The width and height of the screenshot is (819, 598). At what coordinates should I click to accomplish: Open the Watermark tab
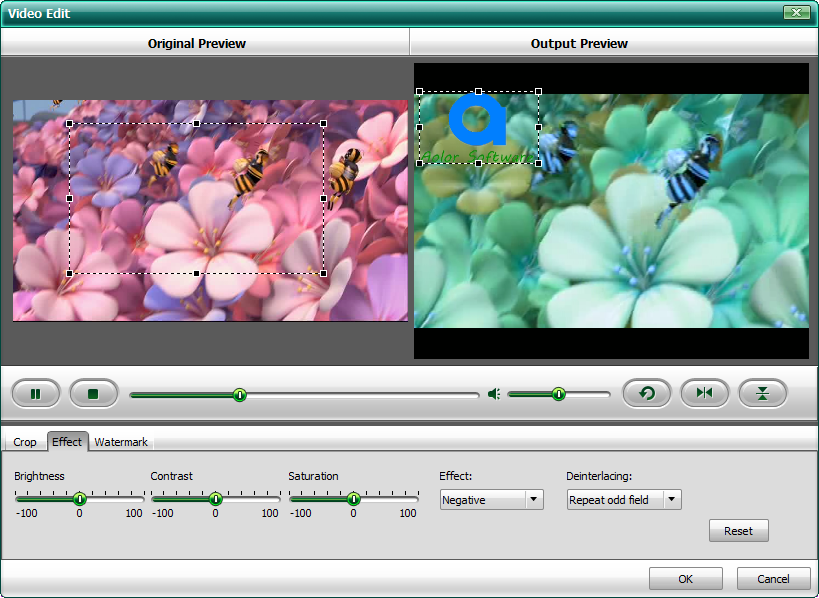(x=121, y=442)
